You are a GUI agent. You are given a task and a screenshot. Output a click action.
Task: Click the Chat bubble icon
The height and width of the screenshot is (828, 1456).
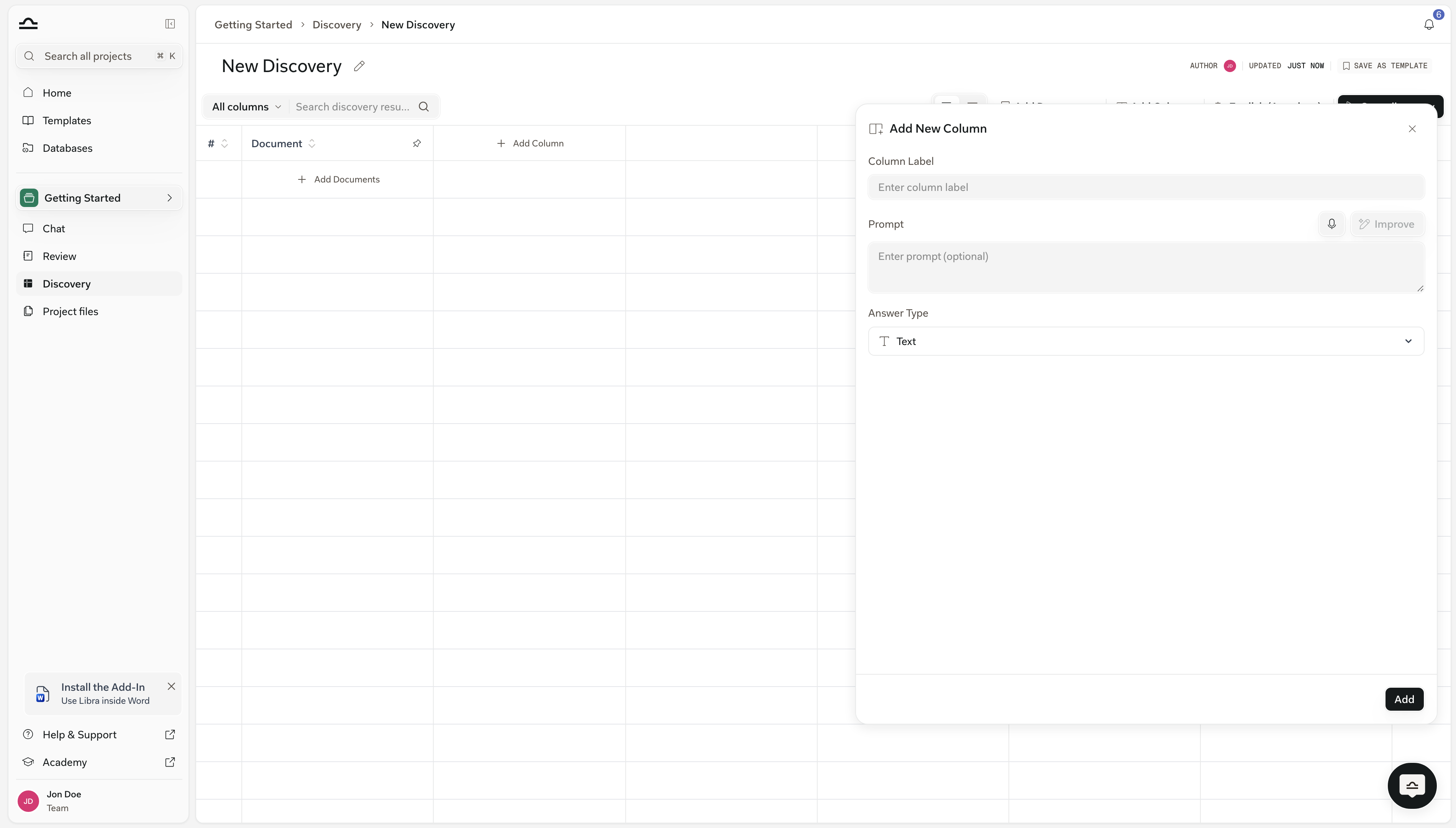click(x=28, y=228)
